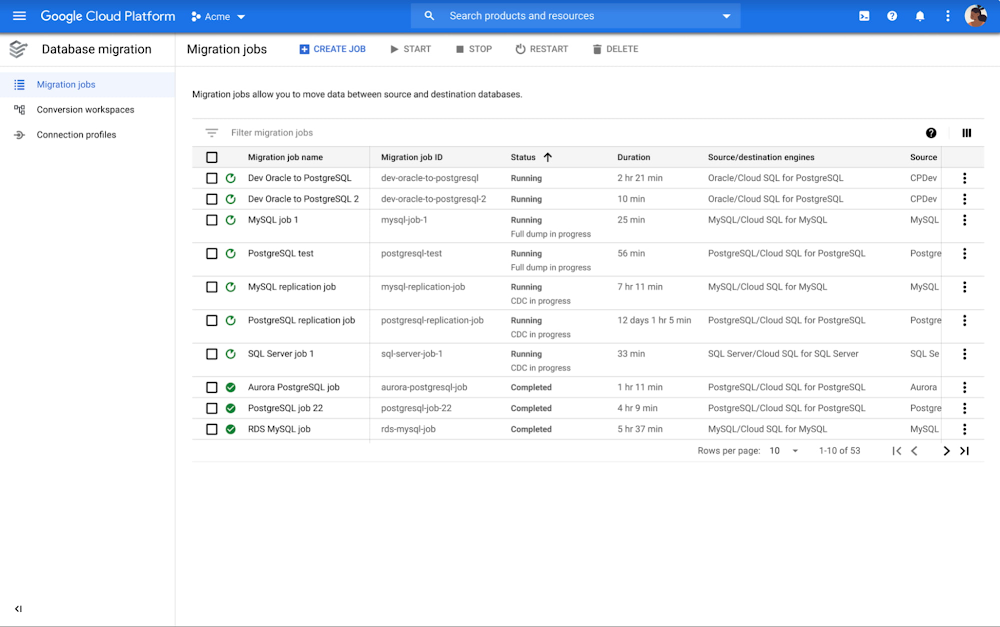Open actions menu for PostgreSQL test
The width and height of the screenshot is (1000, 627).
(964, 253)
